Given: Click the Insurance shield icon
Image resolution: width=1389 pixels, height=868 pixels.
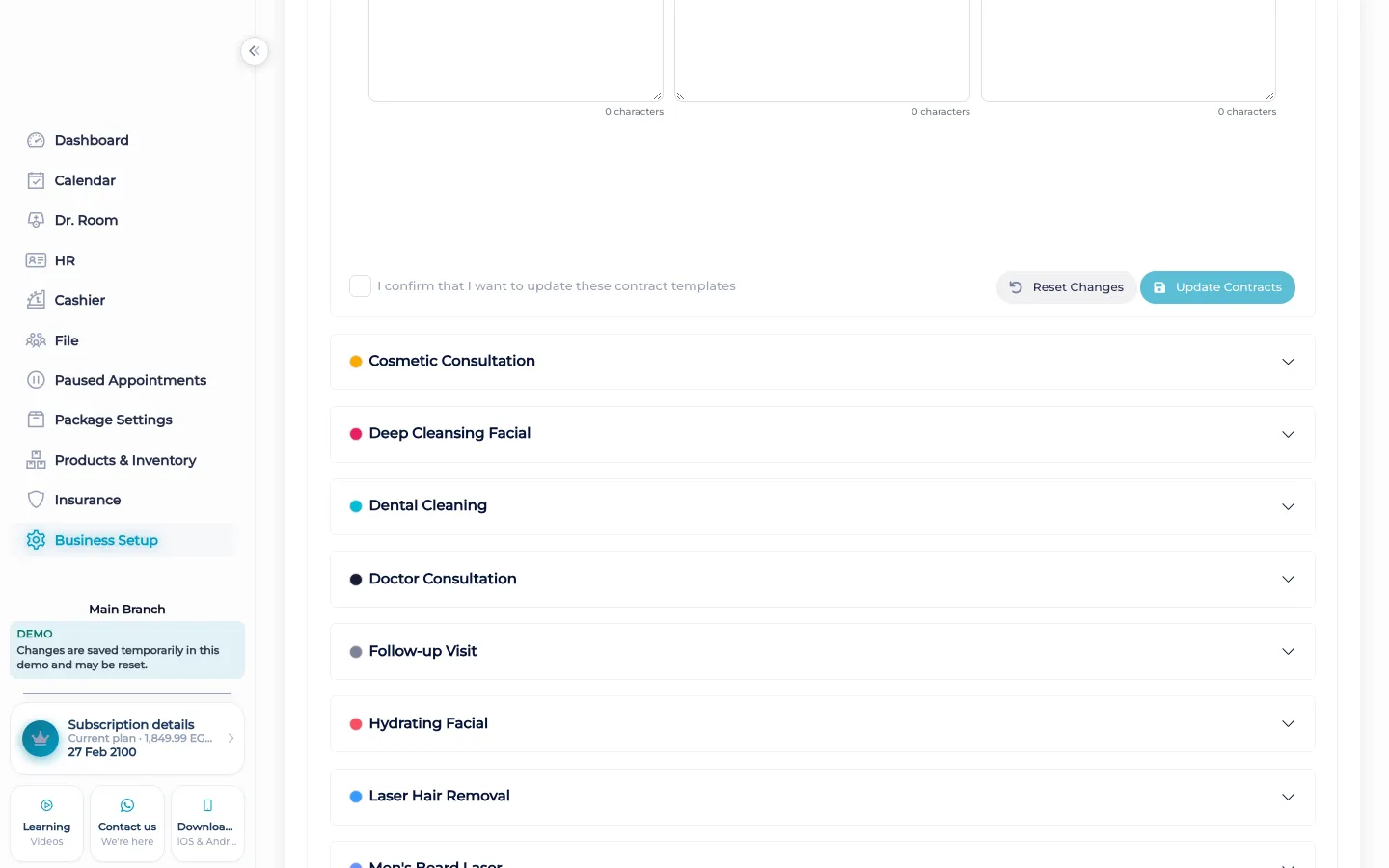Looking at the screenshot, I should (x=36, y=500).
